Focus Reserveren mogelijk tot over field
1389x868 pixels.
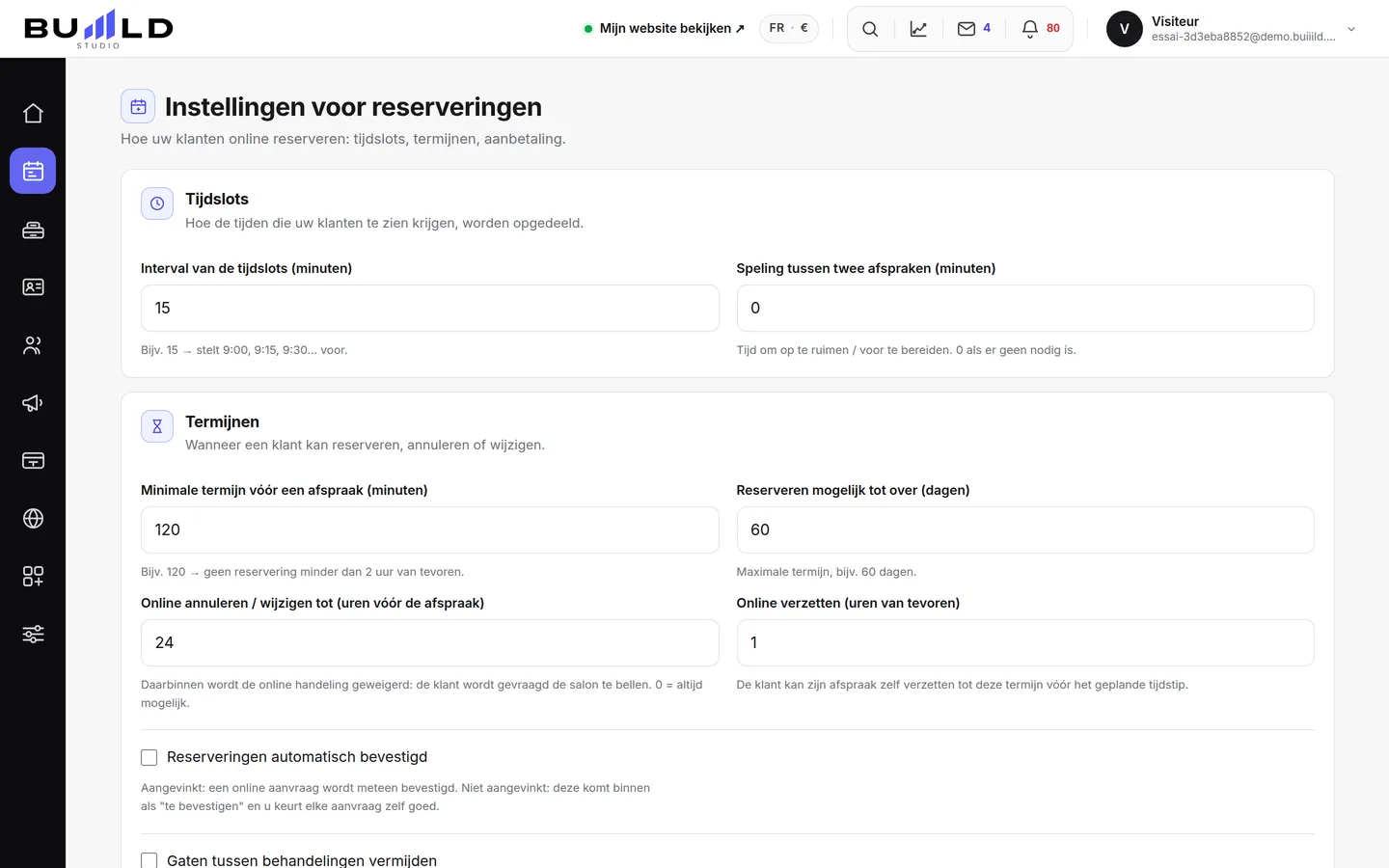tap(1025, 529)
